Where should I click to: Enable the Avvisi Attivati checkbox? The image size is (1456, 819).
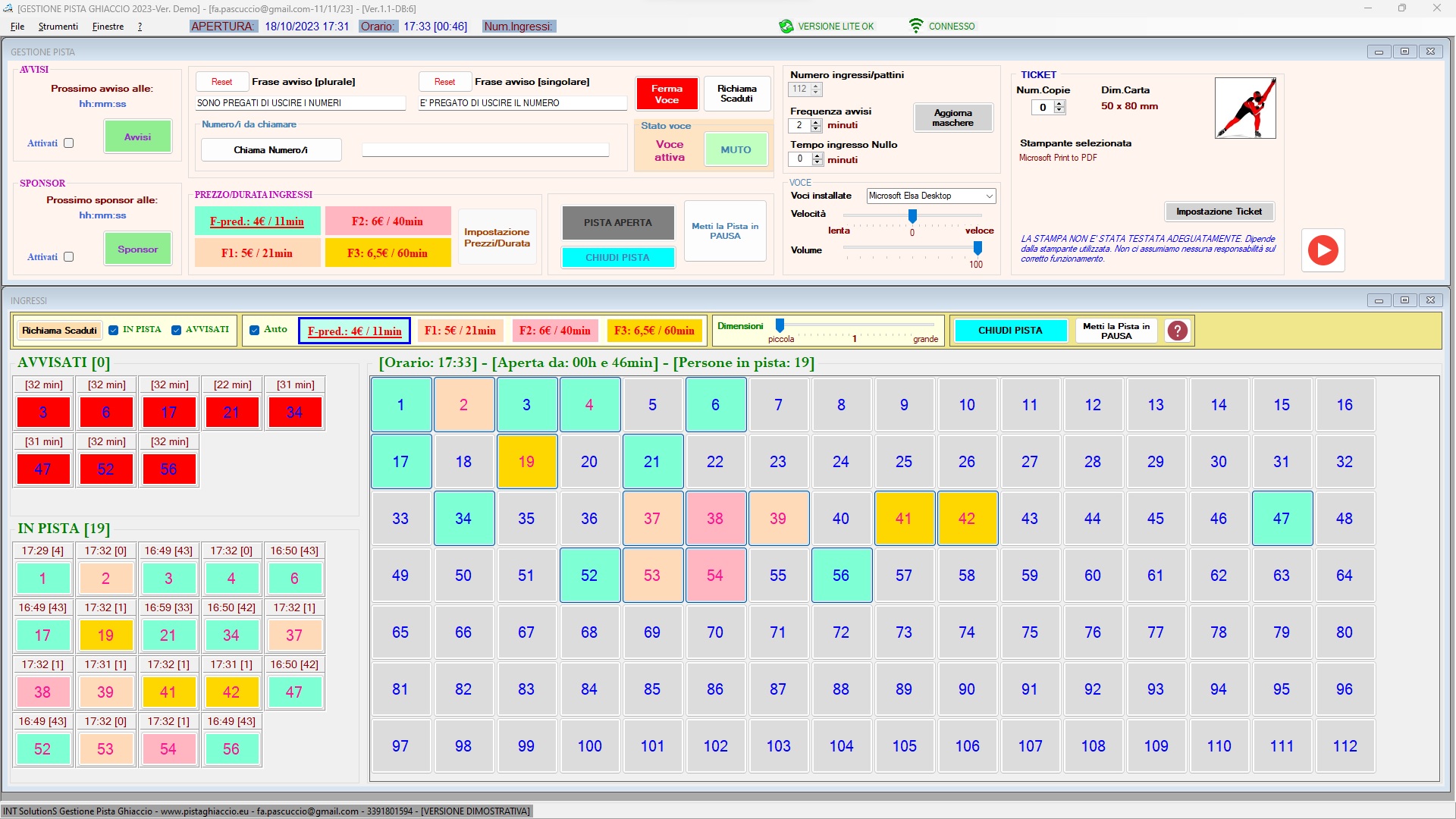point(69,143)
